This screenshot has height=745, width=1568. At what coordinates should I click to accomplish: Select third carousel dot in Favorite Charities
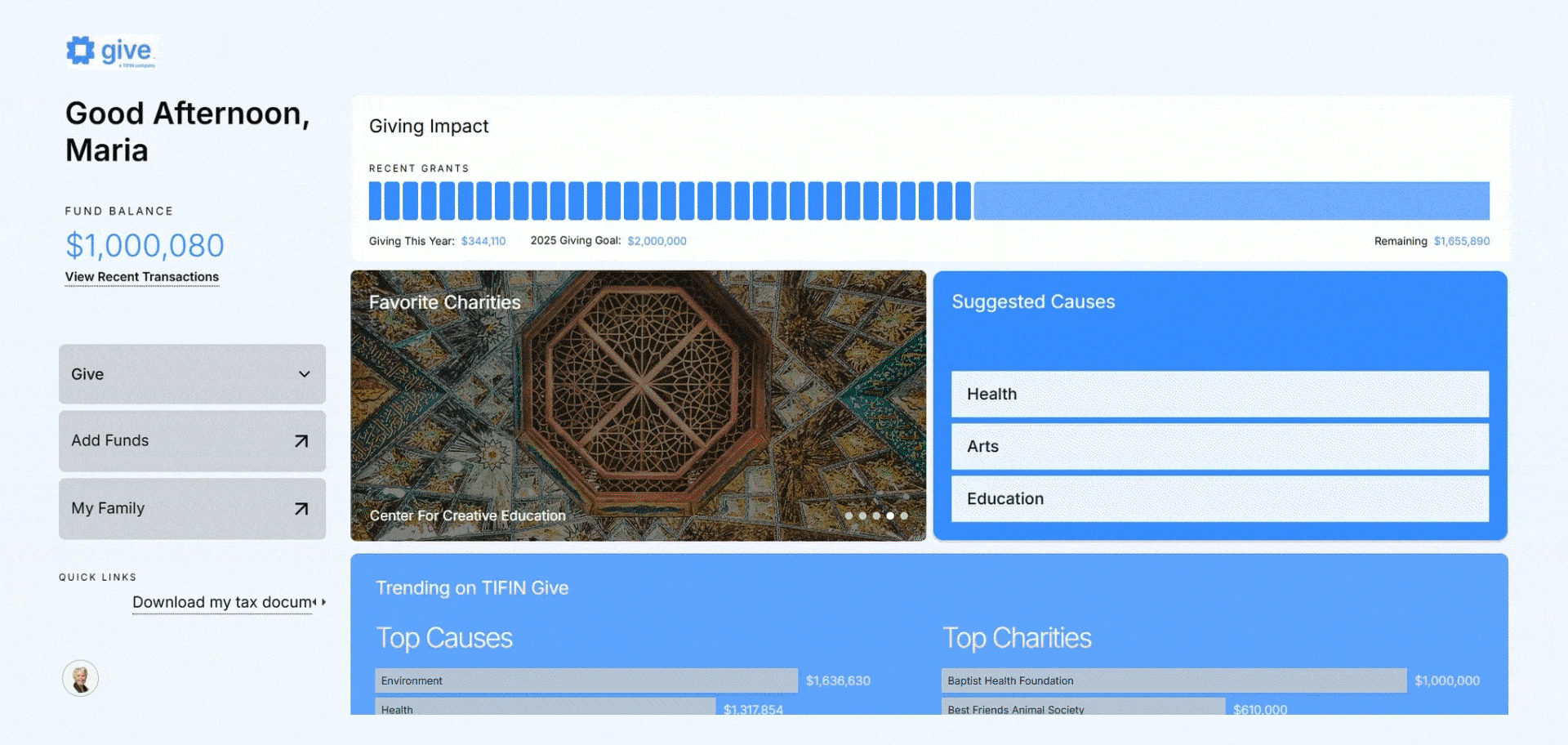pos(876,516)
